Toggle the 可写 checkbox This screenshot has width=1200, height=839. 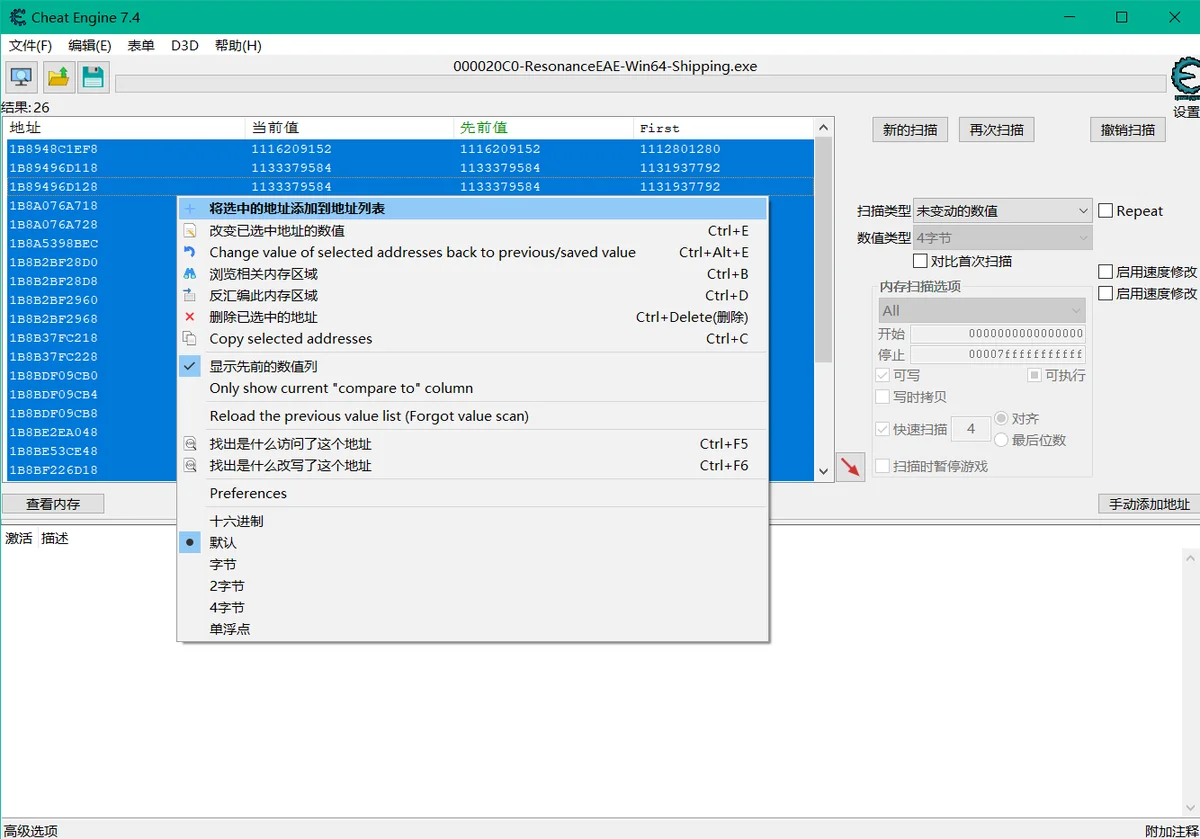pos(882,375)
